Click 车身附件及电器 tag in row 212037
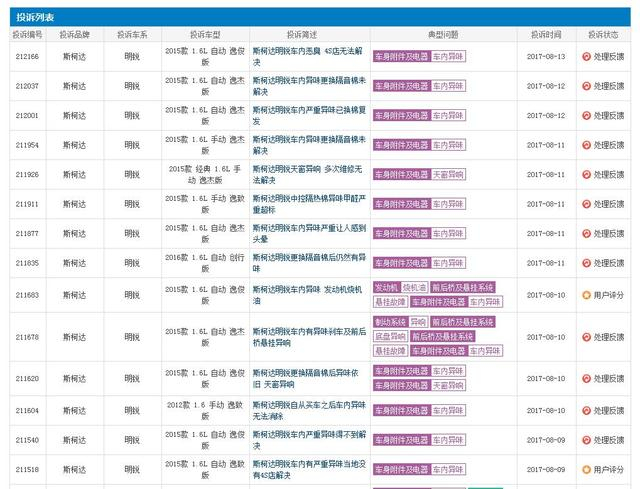 click(x=402, y=86)
